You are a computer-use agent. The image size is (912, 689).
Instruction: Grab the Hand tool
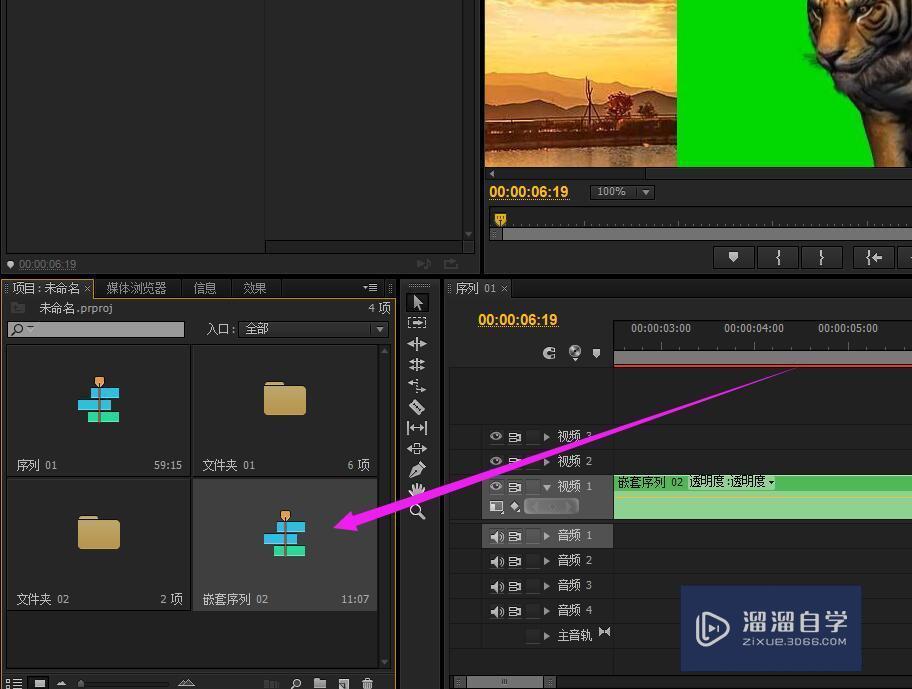tap(417, 490)
